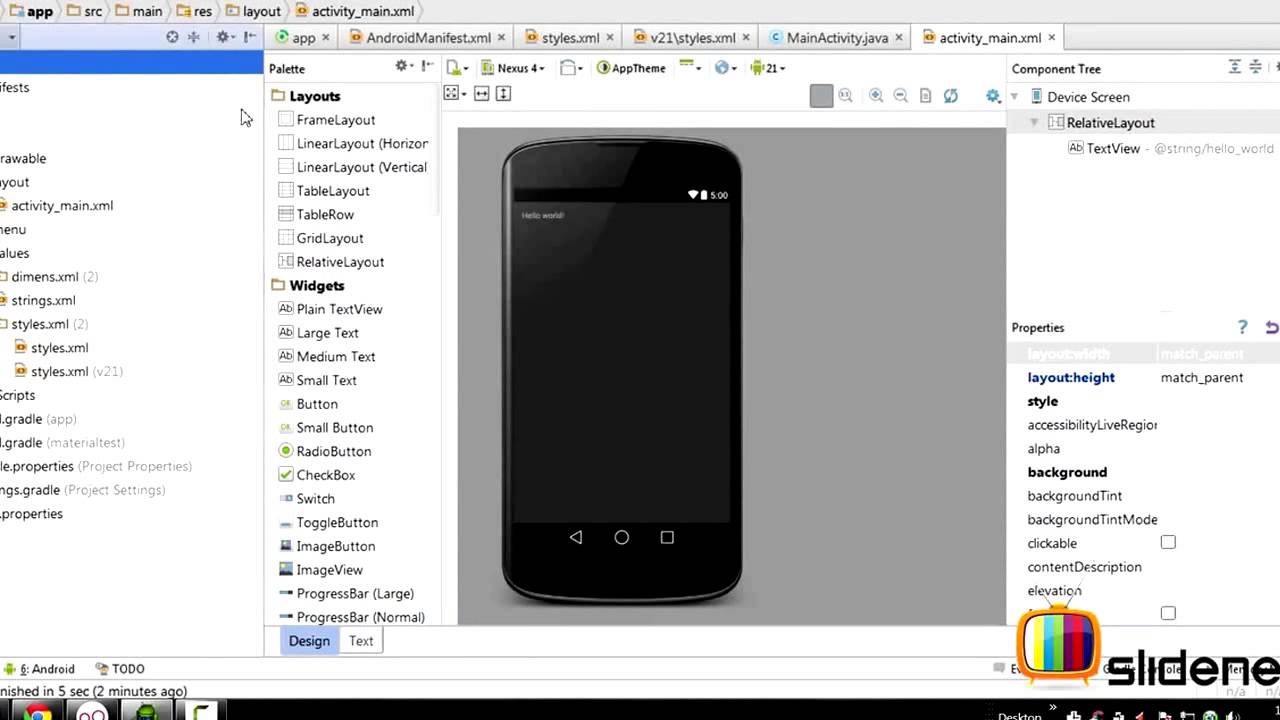Select the Button widget in the Palette
The image size is (1280, 720).
[x=317, y=404]
